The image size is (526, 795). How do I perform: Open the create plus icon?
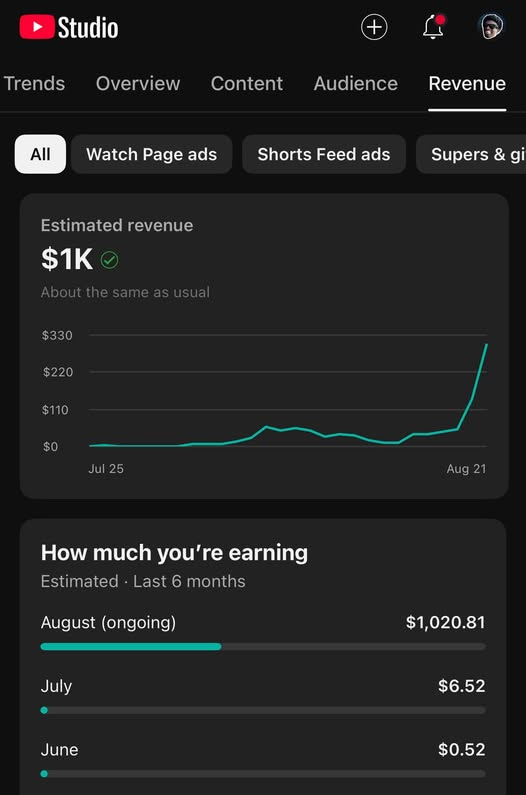[374, 27]
